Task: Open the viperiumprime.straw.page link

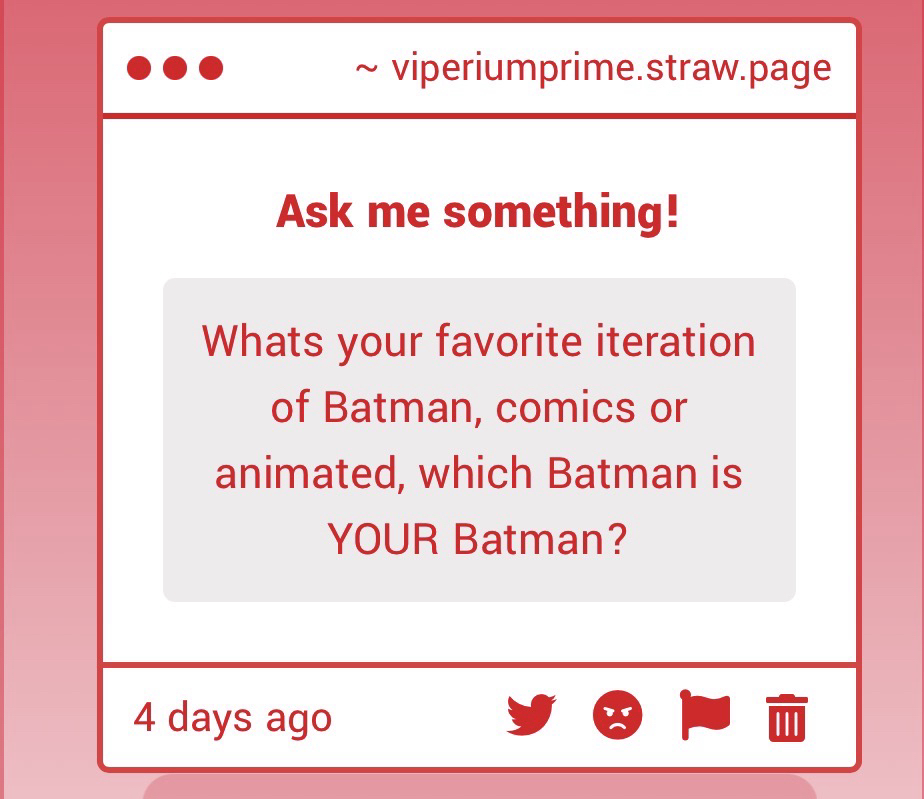Action: click(x=611, y=69)
